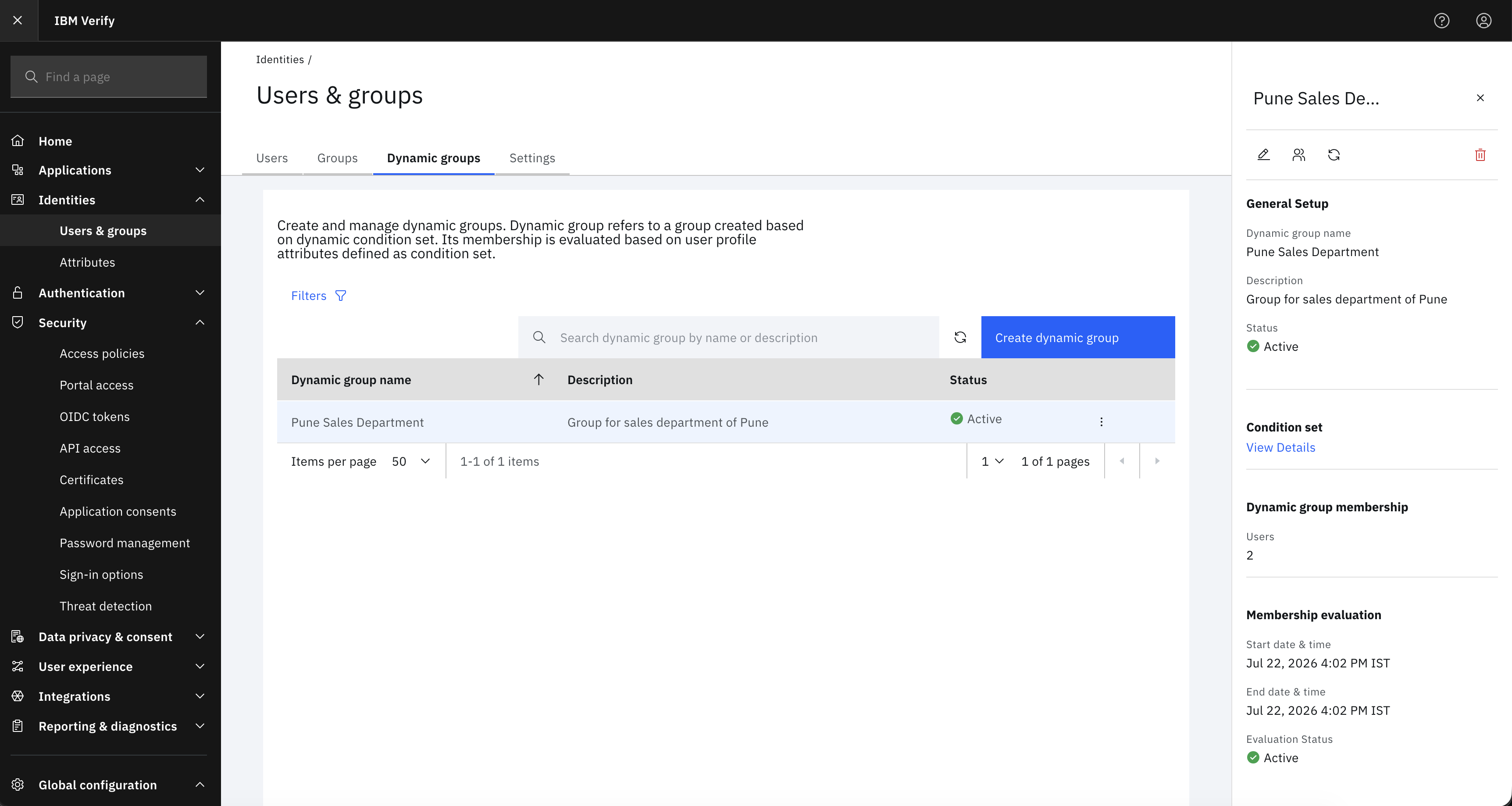
Task: Select the Dynamic groups tab
Action: 433,158
